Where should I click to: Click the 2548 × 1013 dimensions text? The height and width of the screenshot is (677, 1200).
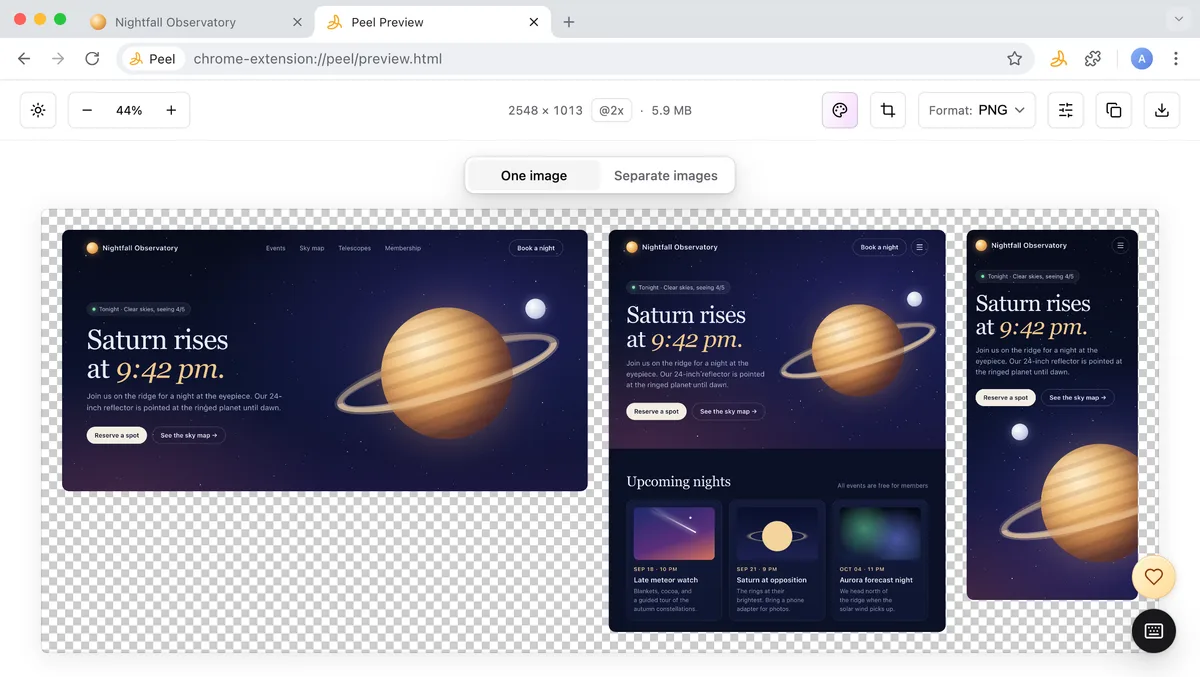545,110
